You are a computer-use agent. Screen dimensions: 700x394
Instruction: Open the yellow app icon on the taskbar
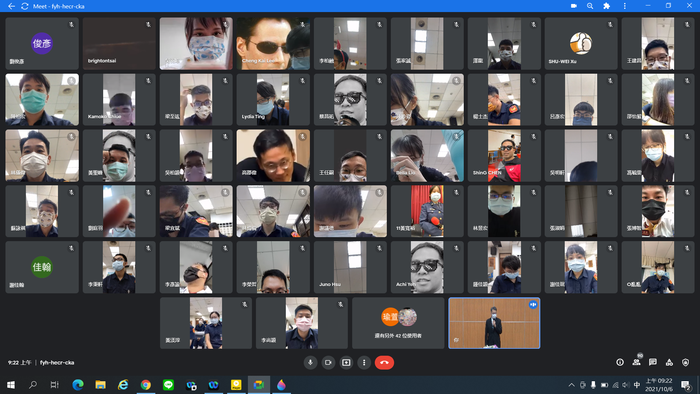pos(236,385)
